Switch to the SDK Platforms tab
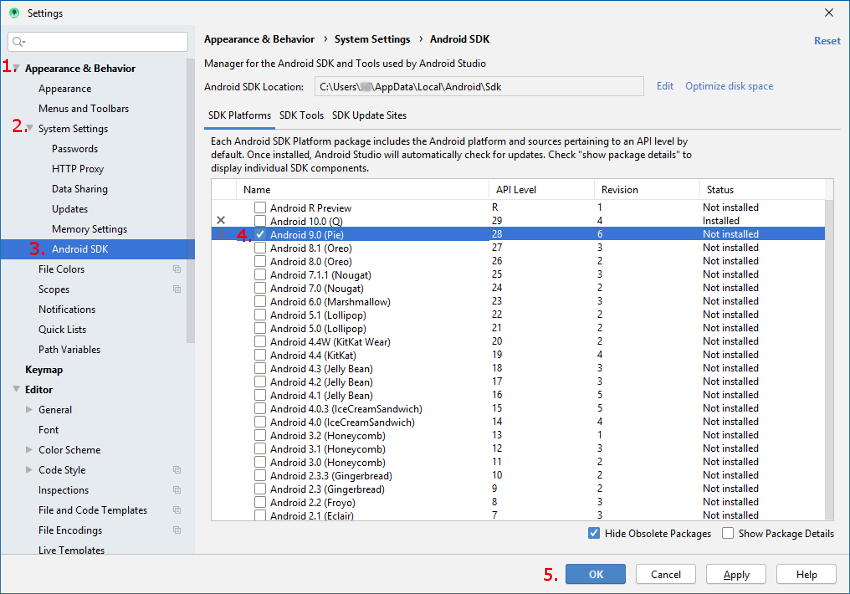This screenshot has width=850, height=594. (x=240, y=115)
